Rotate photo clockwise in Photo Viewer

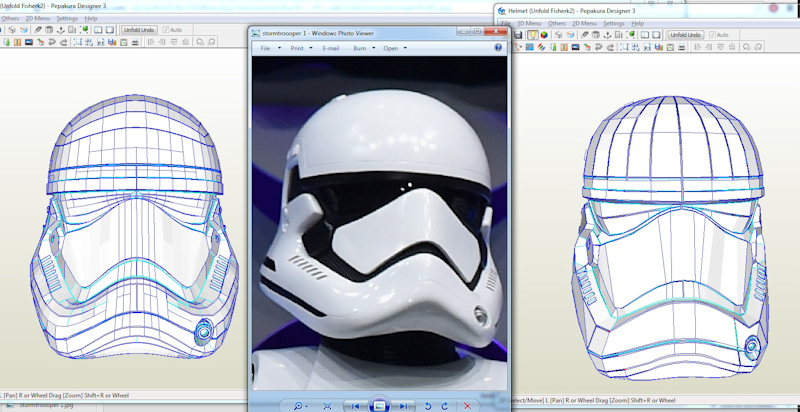coord(444,406)
